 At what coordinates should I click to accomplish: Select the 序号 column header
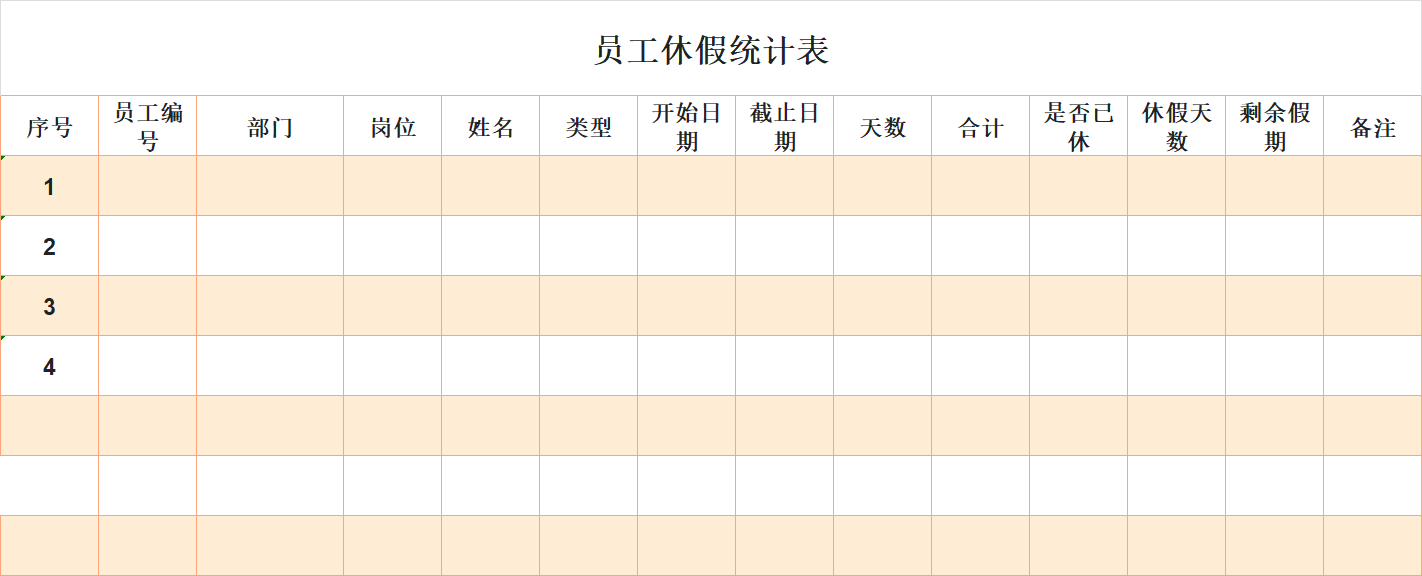click(x=51, y=126)
